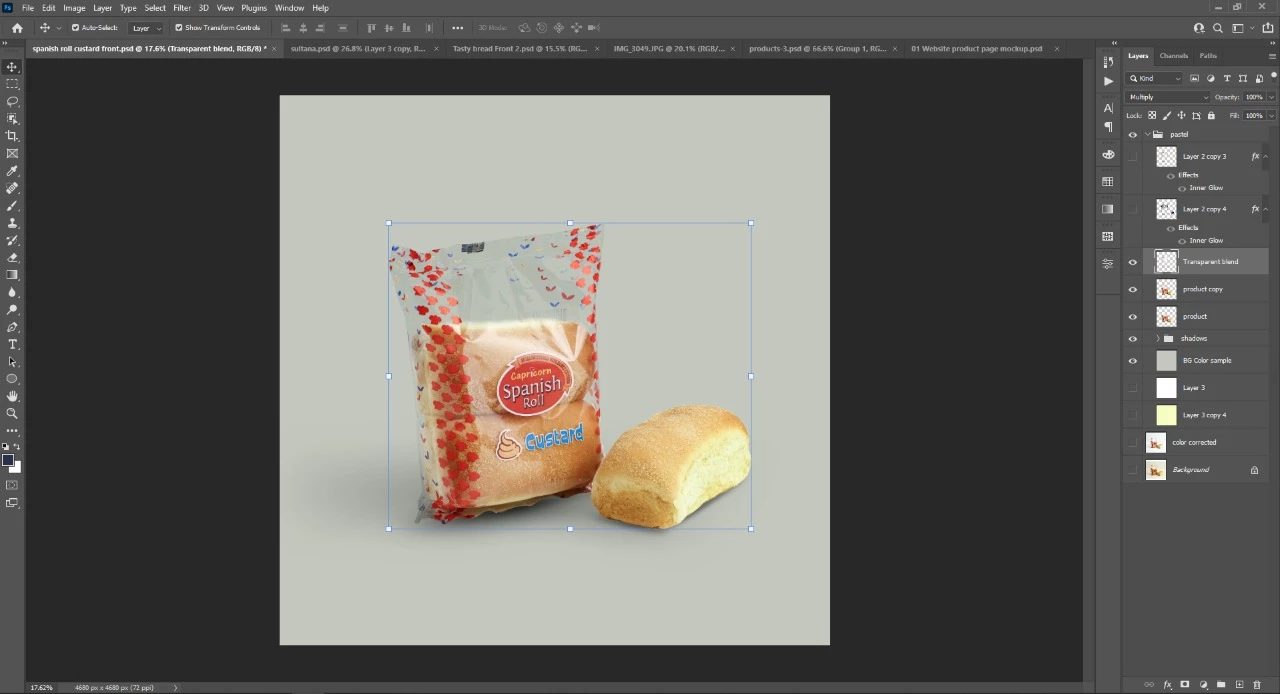Viewport: 1280px width, 694px height.
Task: Select the Lasso tool
Action: point(12,102)
